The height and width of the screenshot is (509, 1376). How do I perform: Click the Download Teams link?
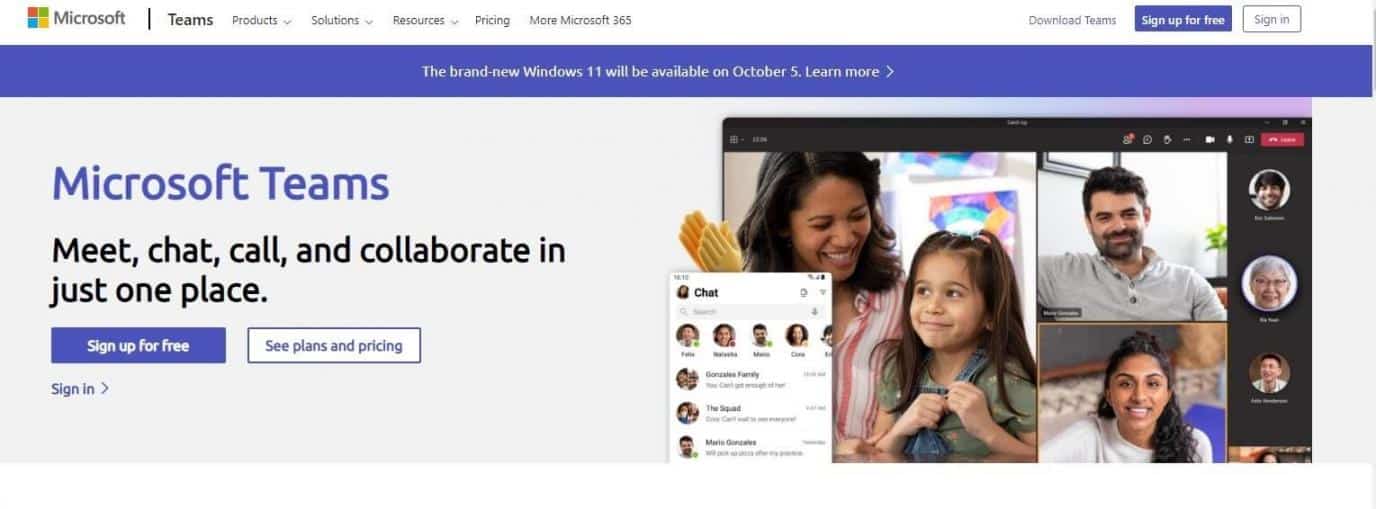pyautogui.click(x=1072, y=20)
